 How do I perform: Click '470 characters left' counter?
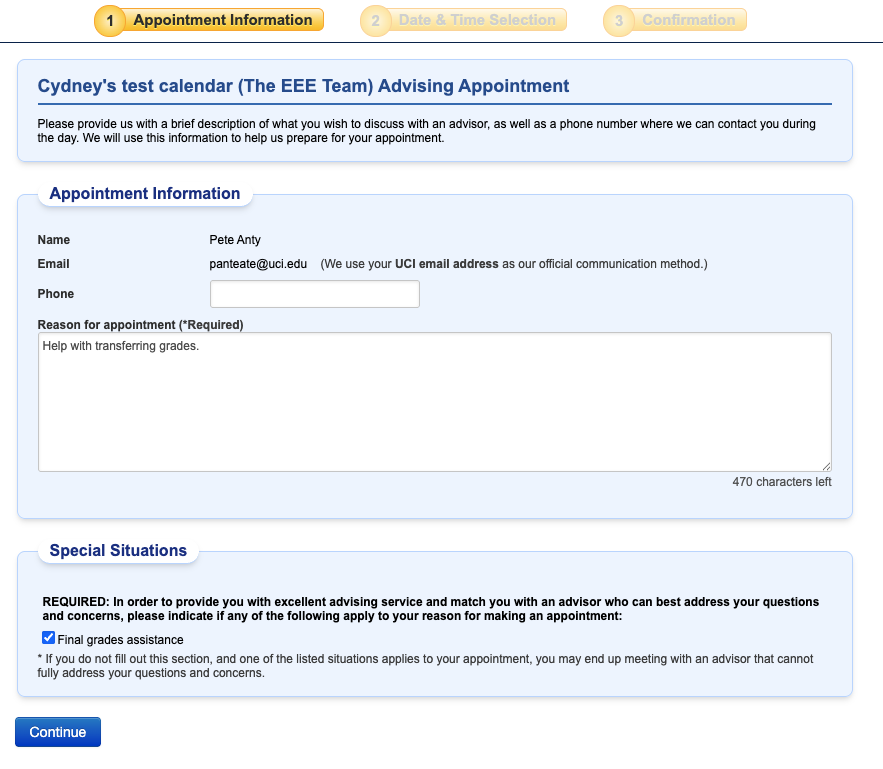point(782,482)
